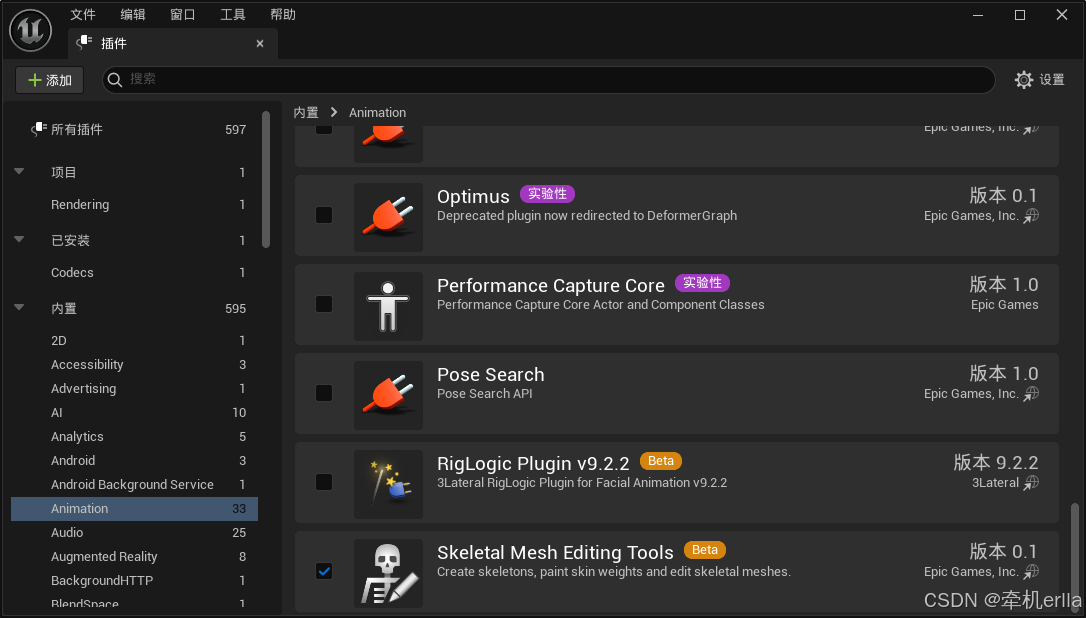Click the 版本 9.2.2 version label
The height and width of the screenshot is (618, 1086).
tap(996, 462)
